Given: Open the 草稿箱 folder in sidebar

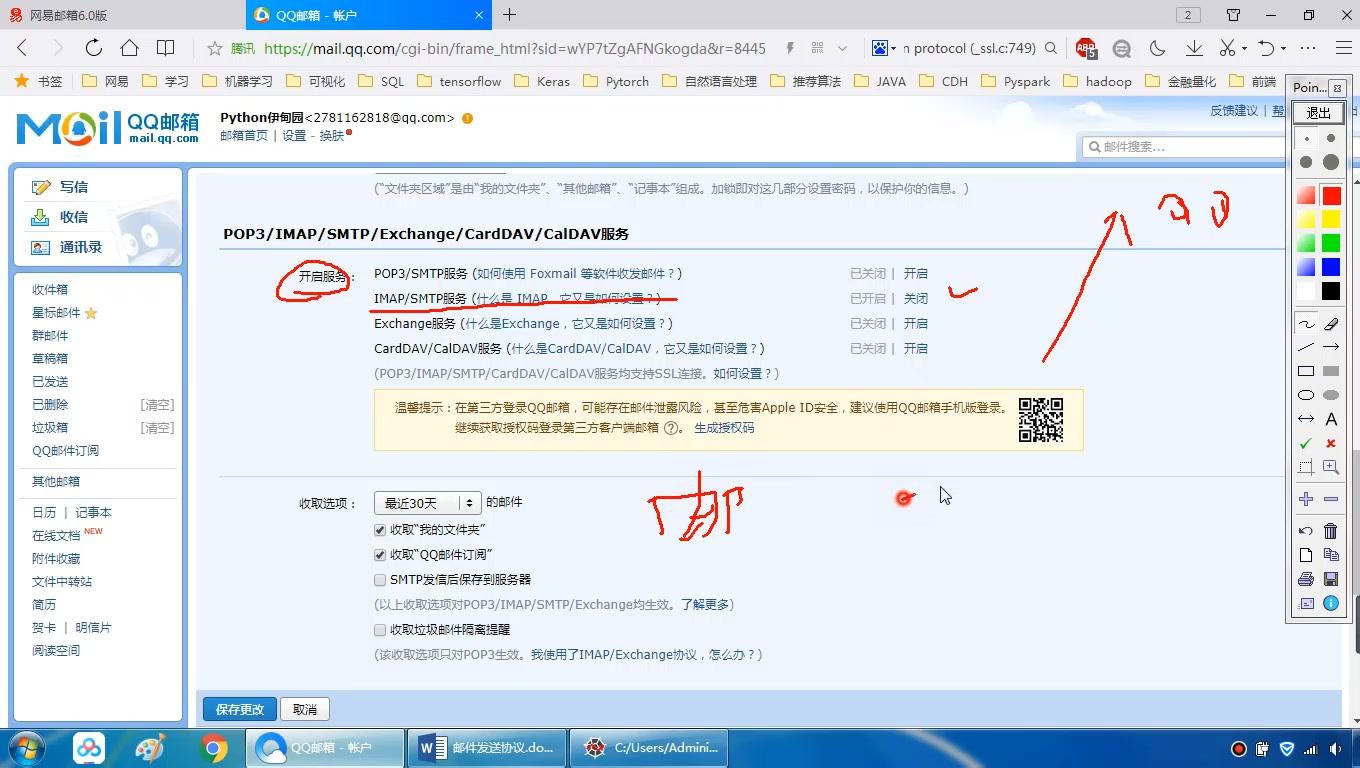Looking at the screenshot, I should pos(50,358).
